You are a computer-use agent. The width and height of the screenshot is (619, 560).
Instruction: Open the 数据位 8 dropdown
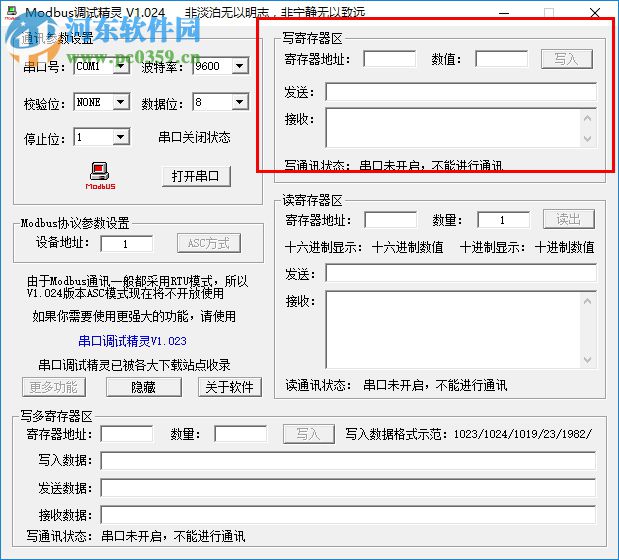(x=240, y=102)
